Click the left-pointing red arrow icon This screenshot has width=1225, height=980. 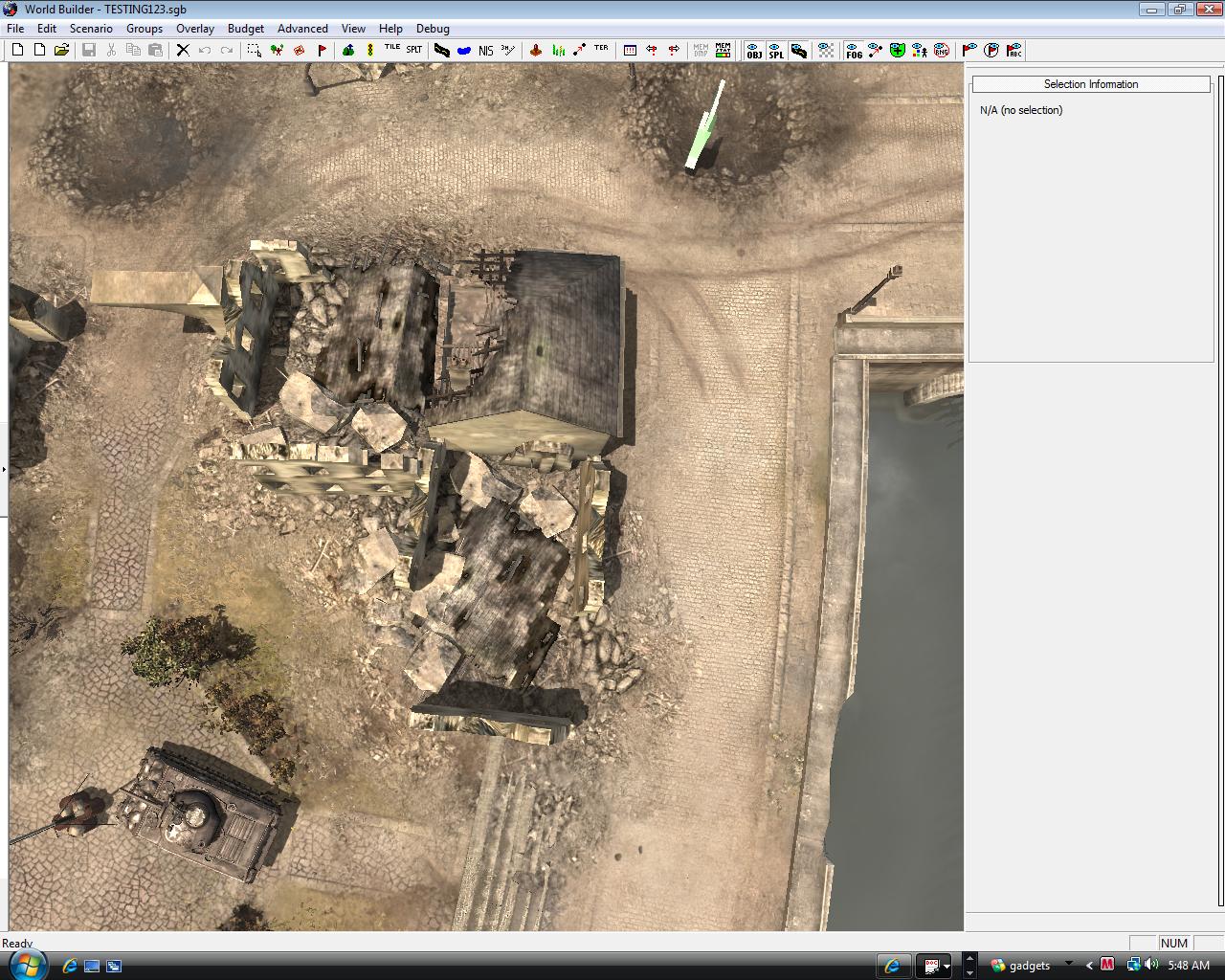(x=652, y=50)
